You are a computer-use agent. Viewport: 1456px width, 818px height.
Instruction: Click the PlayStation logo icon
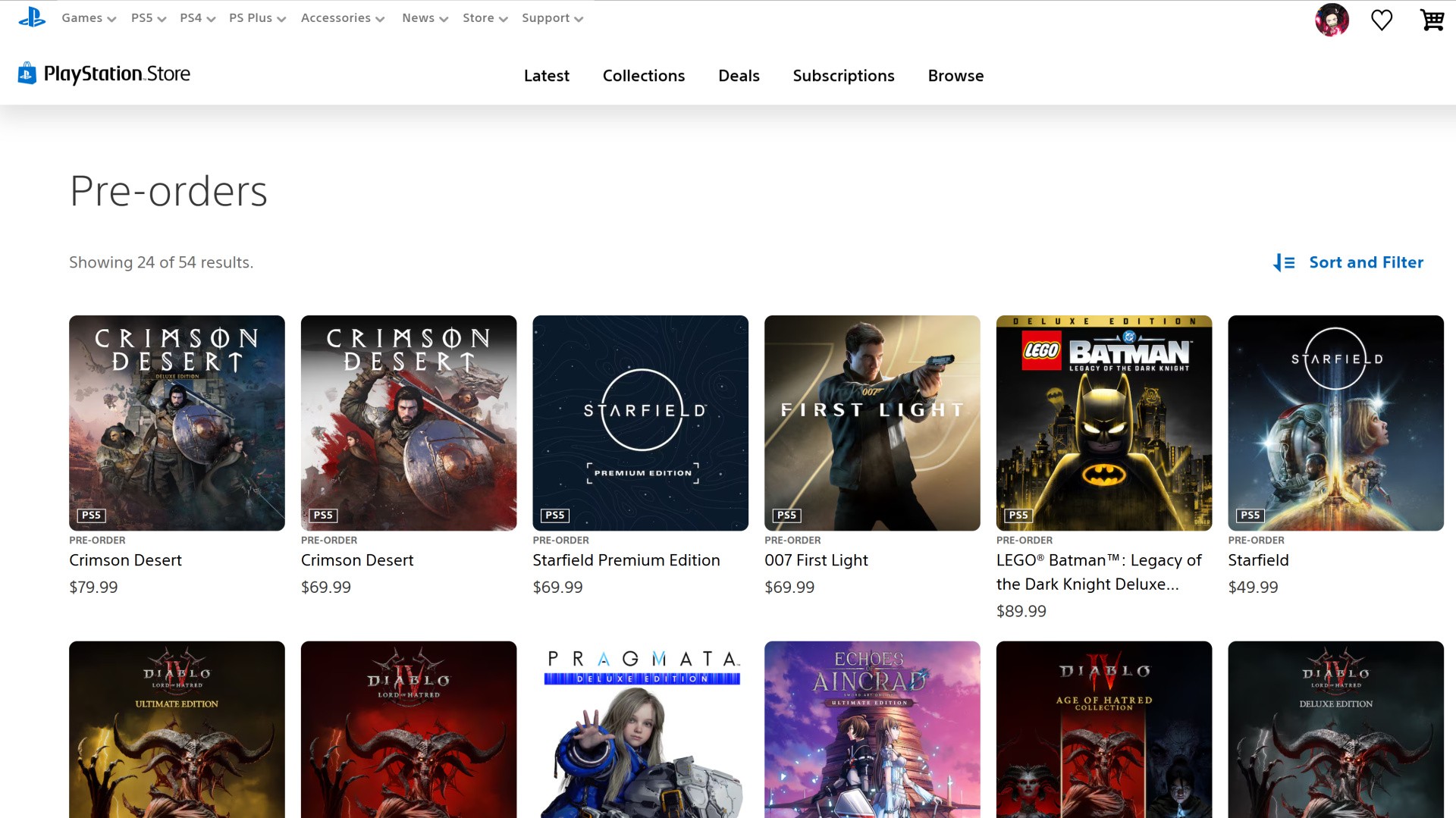coord(32,17)
